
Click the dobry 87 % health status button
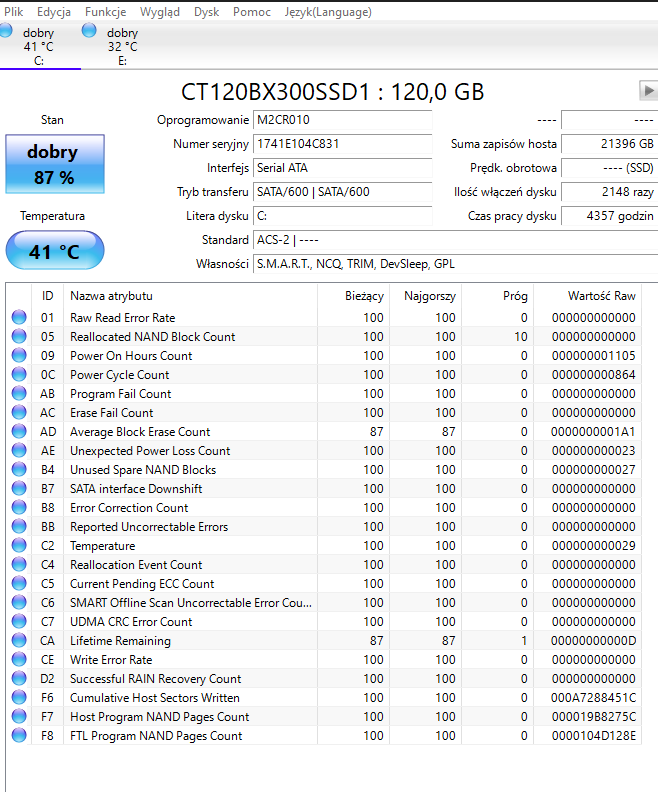[55, 164]
